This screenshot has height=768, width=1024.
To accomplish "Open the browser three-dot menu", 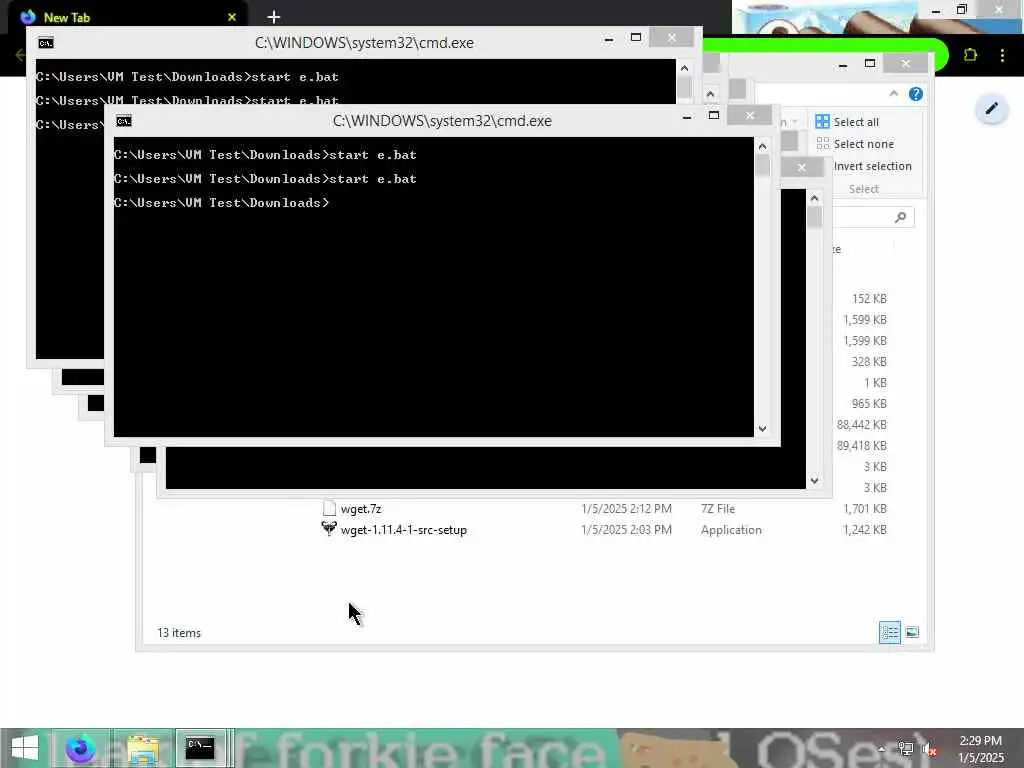I will click(x=1002, y=55).
